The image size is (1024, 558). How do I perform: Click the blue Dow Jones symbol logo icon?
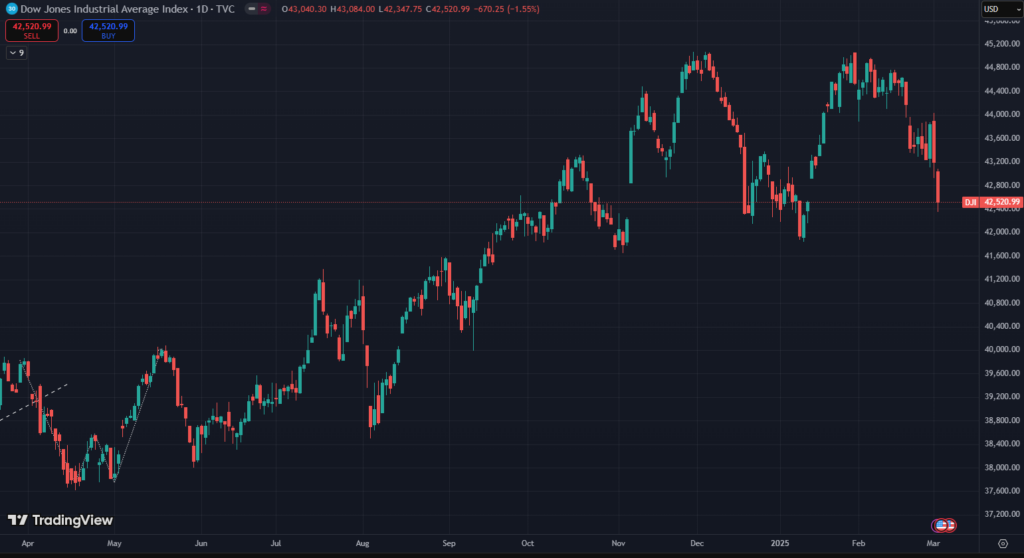(11, 9)
